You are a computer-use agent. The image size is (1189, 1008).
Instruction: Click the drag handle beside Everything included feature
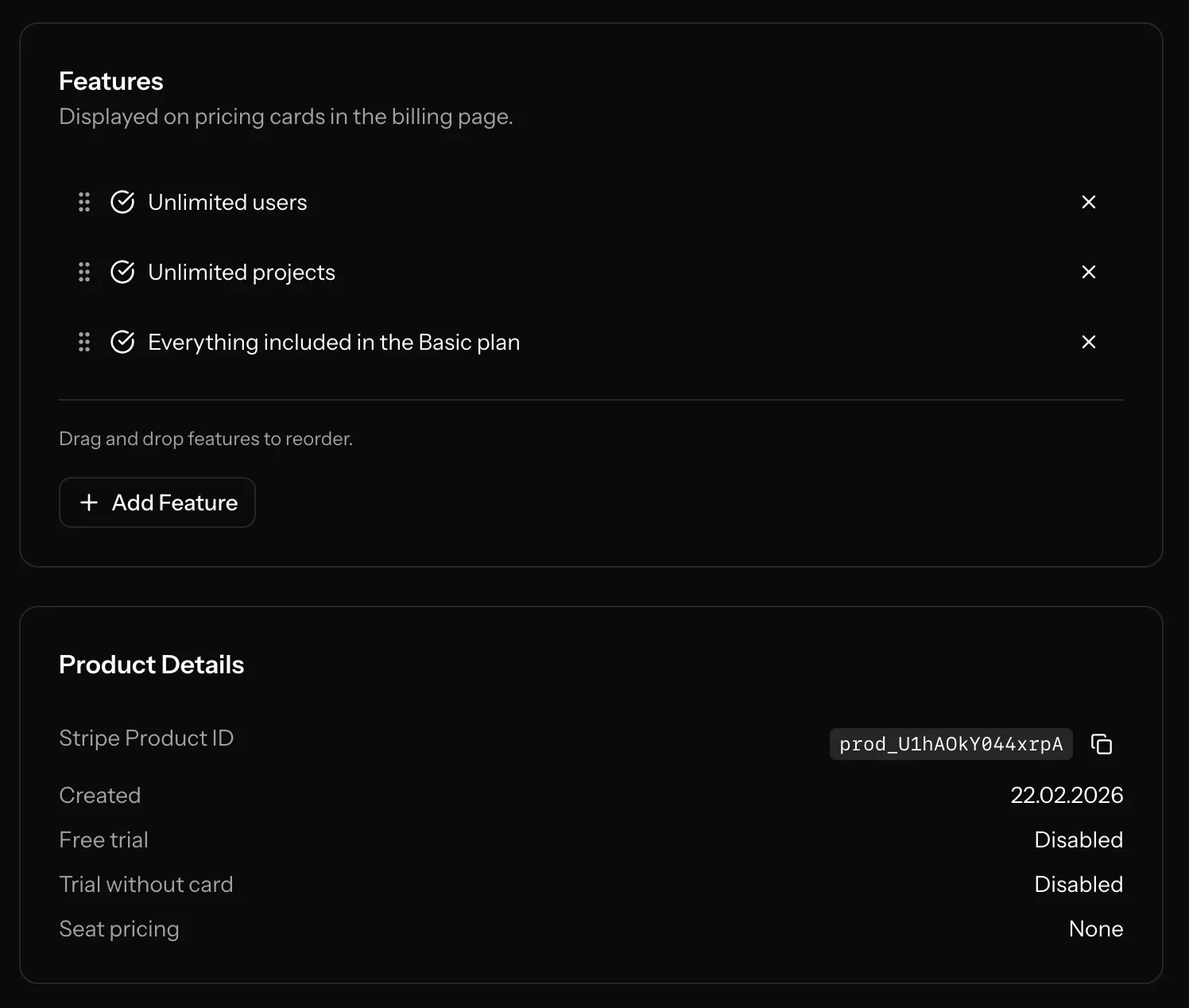[x=84, y=342]
